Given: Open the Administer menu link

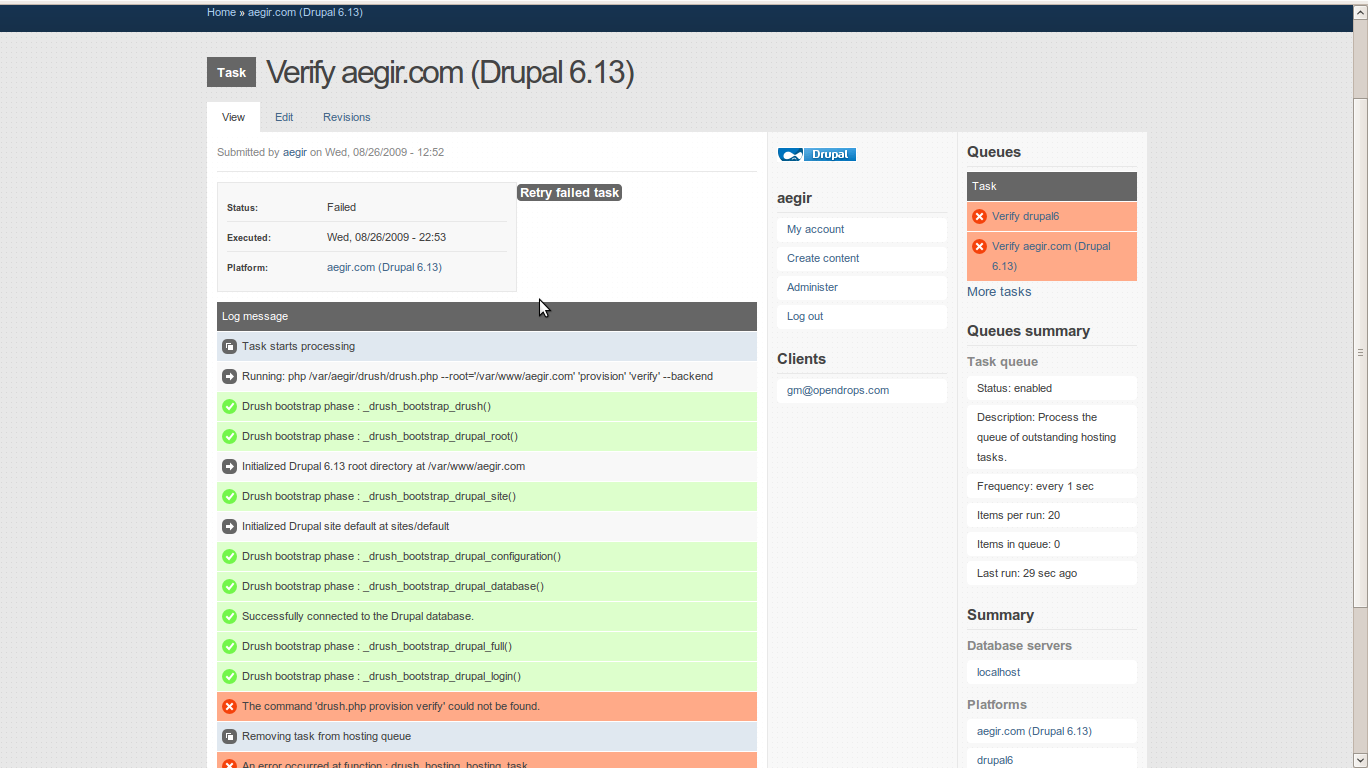Looking at the screenshot, I should coord(812,287).
